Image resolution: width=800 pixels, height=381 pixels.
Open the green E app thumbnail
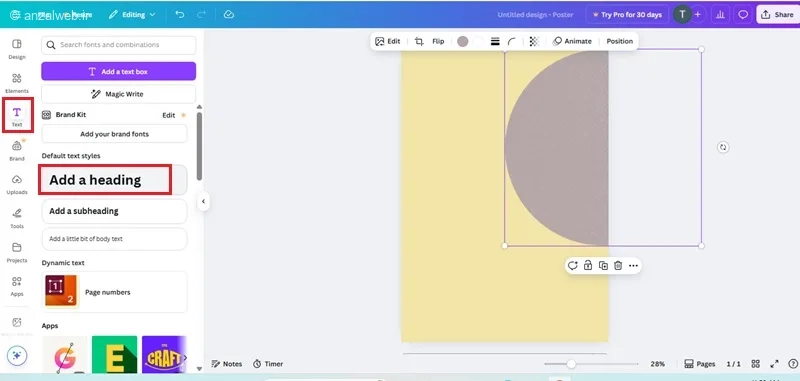[x=114, y=354]
